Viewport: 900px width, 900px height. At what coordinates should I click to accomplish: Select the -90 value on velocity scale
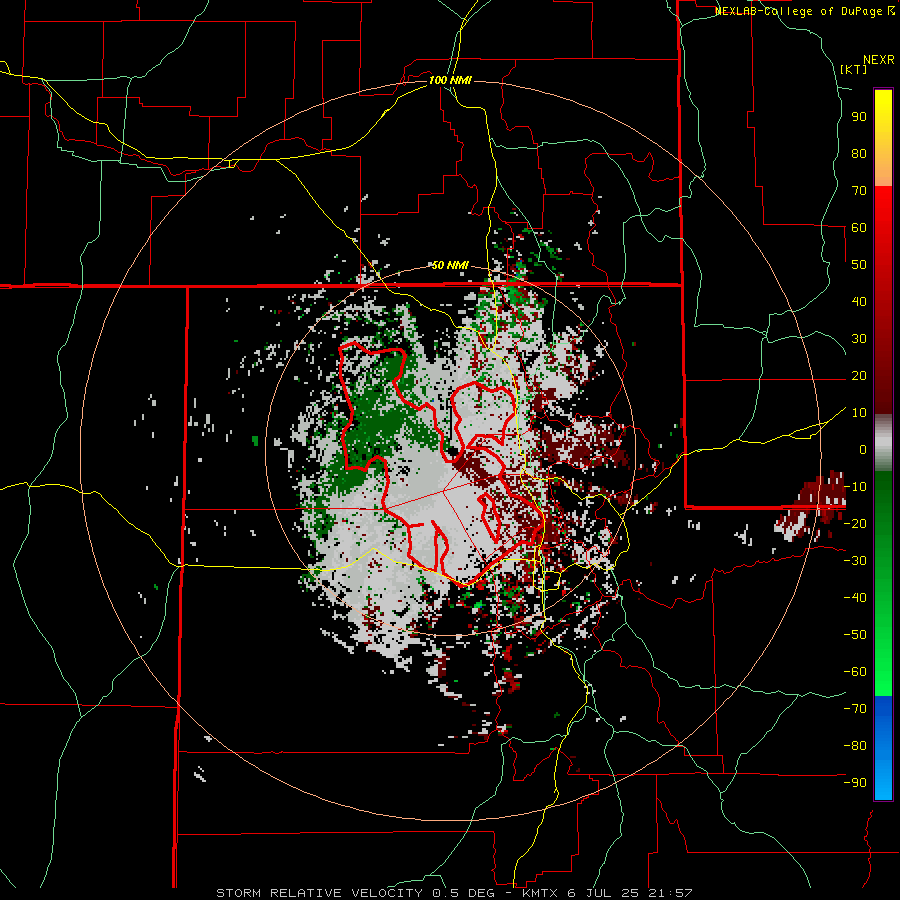tap(855, 783)
